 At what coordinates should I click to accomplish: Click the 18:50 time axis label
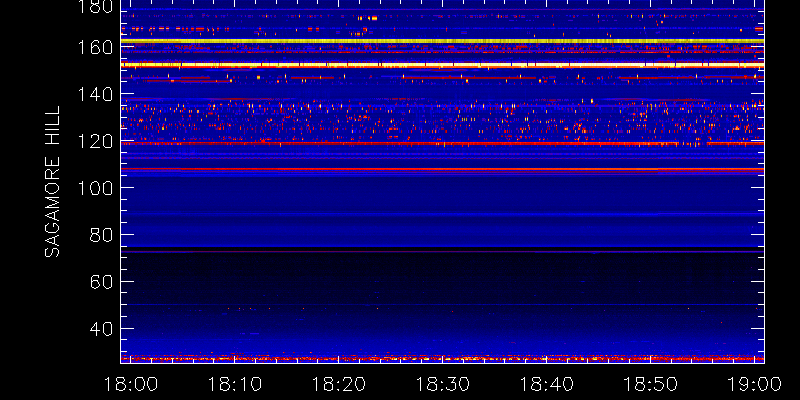(x=651, y=384)
